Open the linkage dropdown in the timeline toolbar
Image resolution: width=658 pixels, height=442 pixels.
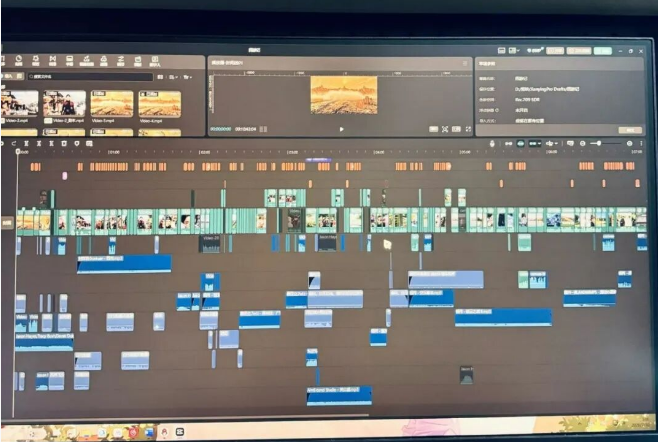click(535, 144)
